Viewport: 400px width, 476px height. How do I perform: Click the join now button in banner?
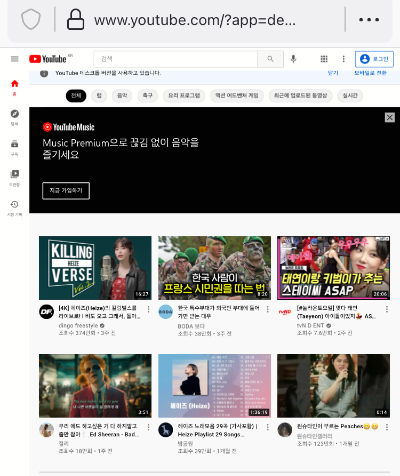[66, 191]
